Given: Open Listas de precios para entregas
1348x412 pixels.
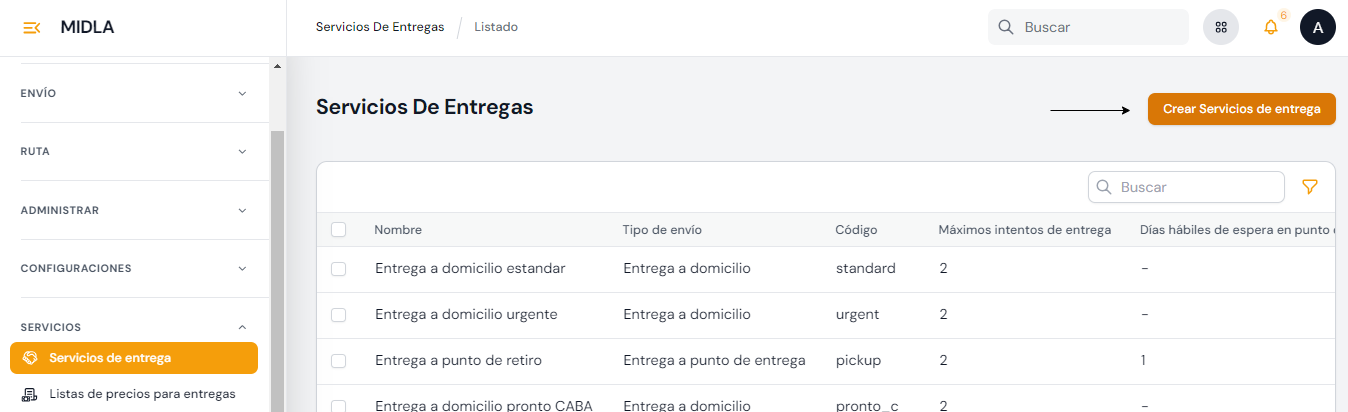Looking at the screenshot, I should [x=142, y=394].
